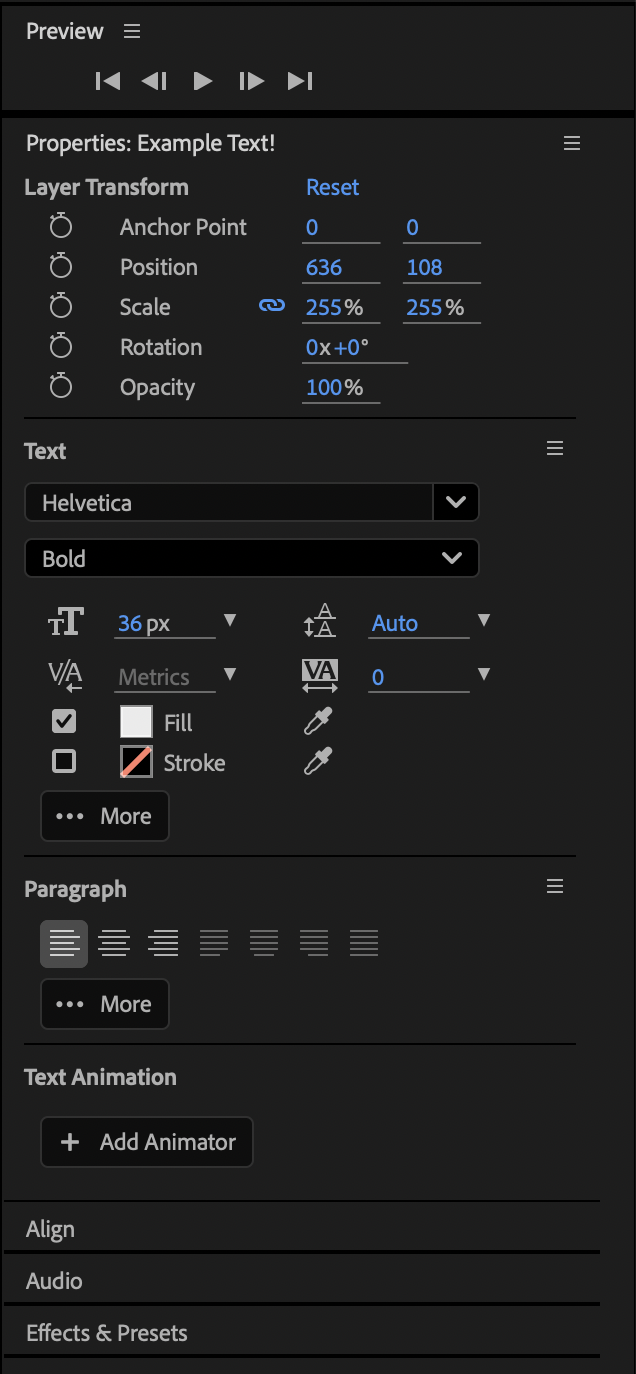Select right align text in Paragraph

pyautogui.click(x=163, y=943)
